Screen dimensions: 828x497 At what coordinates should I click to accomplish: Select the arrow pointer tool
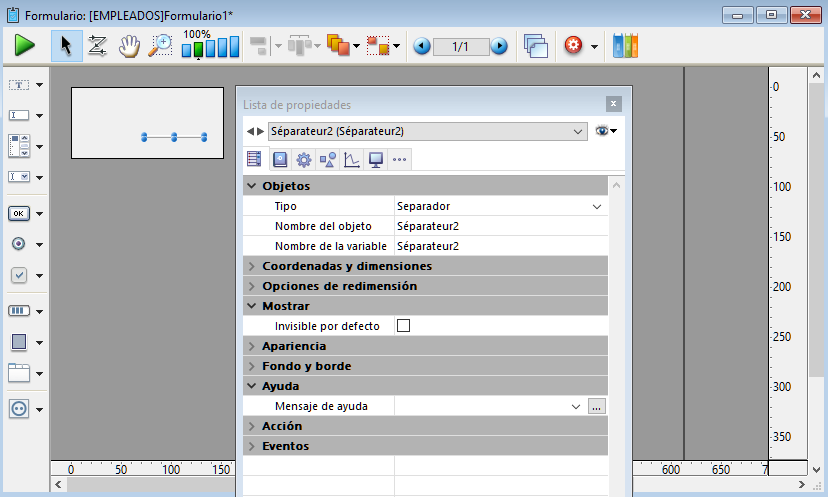(x=66, y=46)
